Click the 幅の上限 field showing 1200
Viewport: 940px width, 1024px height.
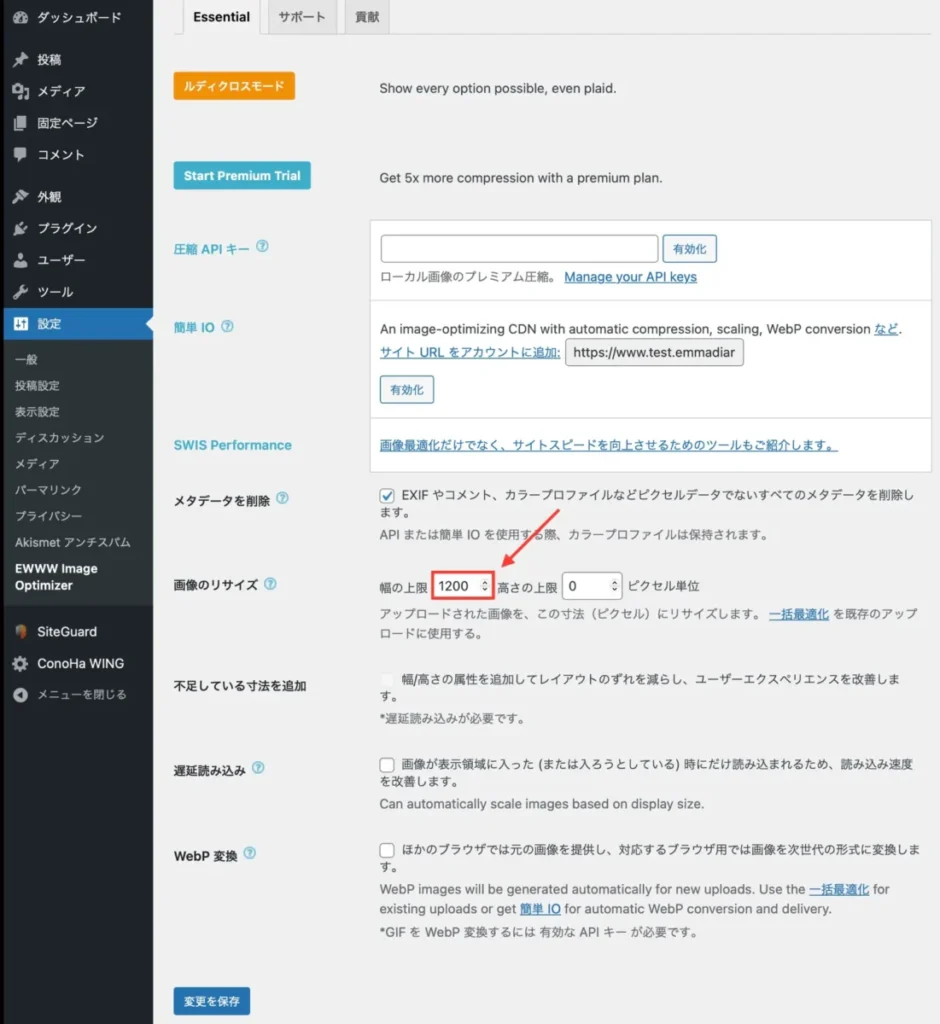click(x=462, y=586)
